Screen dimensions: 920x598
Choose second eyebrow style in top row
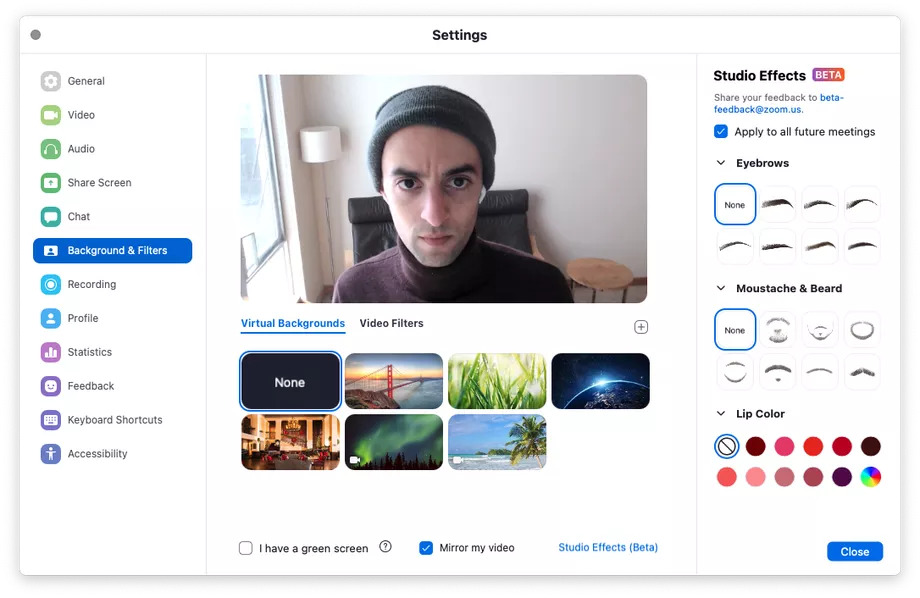click(x=820, y=204)
